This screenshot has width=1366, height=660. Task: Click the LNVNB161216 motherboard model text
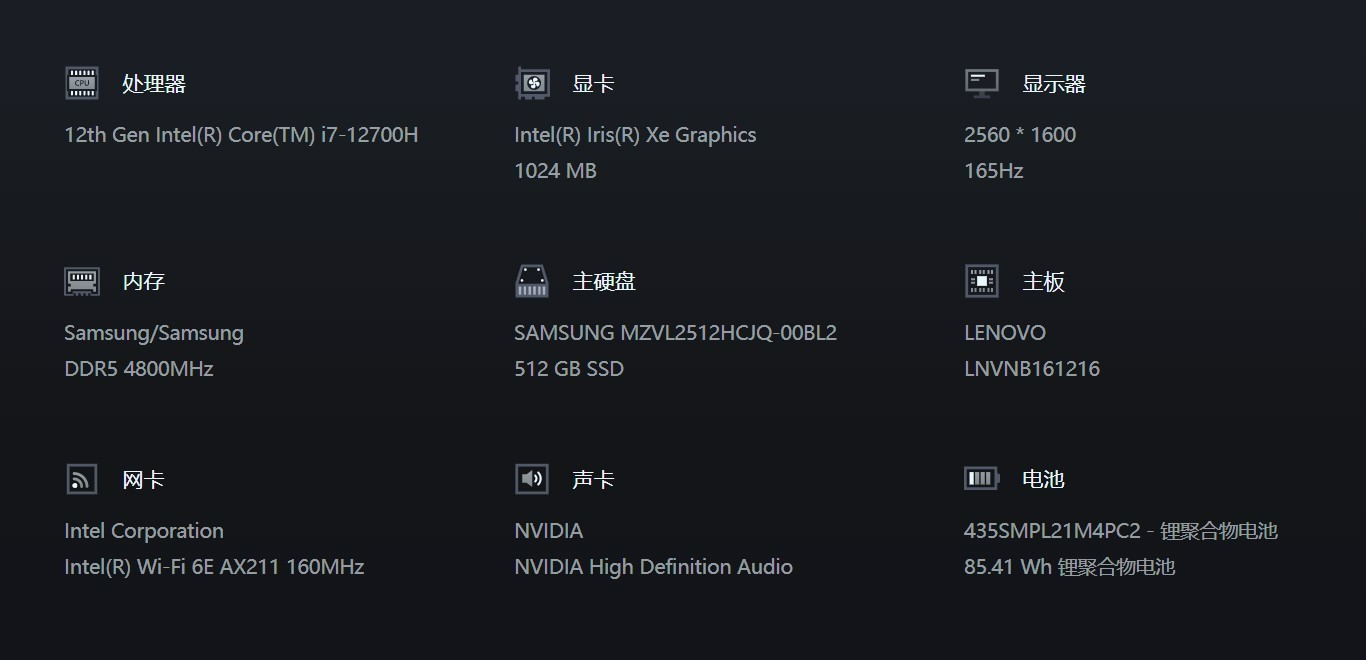[x=1032, y=369]
